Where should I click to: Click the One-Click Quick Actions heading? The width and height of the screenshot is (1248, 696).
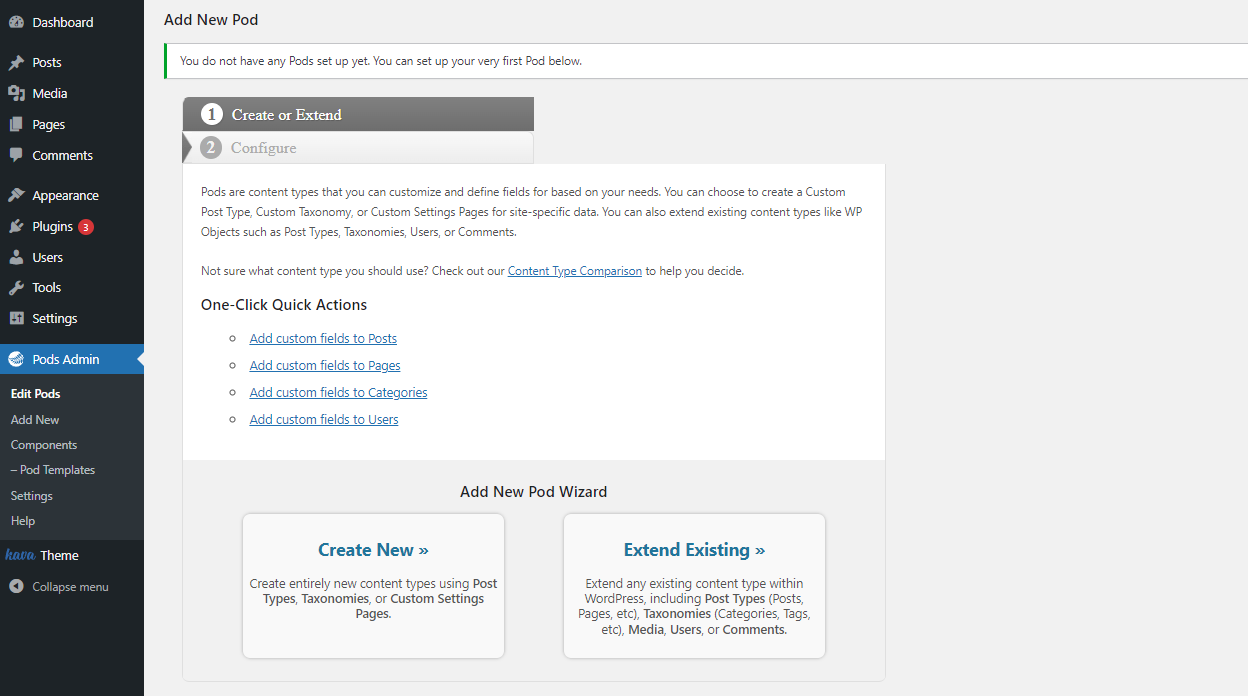coord(284,305)
